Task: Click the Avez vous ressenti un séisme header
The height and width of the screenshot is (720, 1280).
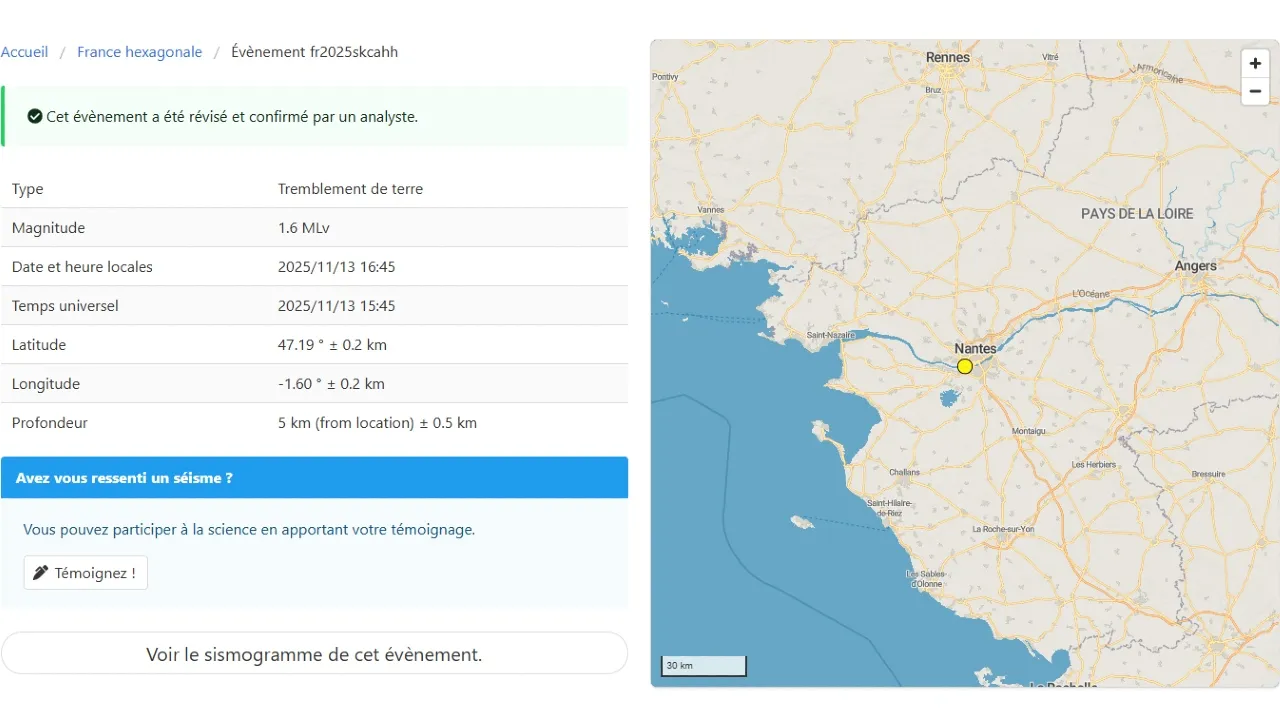Action: [124, 478]
